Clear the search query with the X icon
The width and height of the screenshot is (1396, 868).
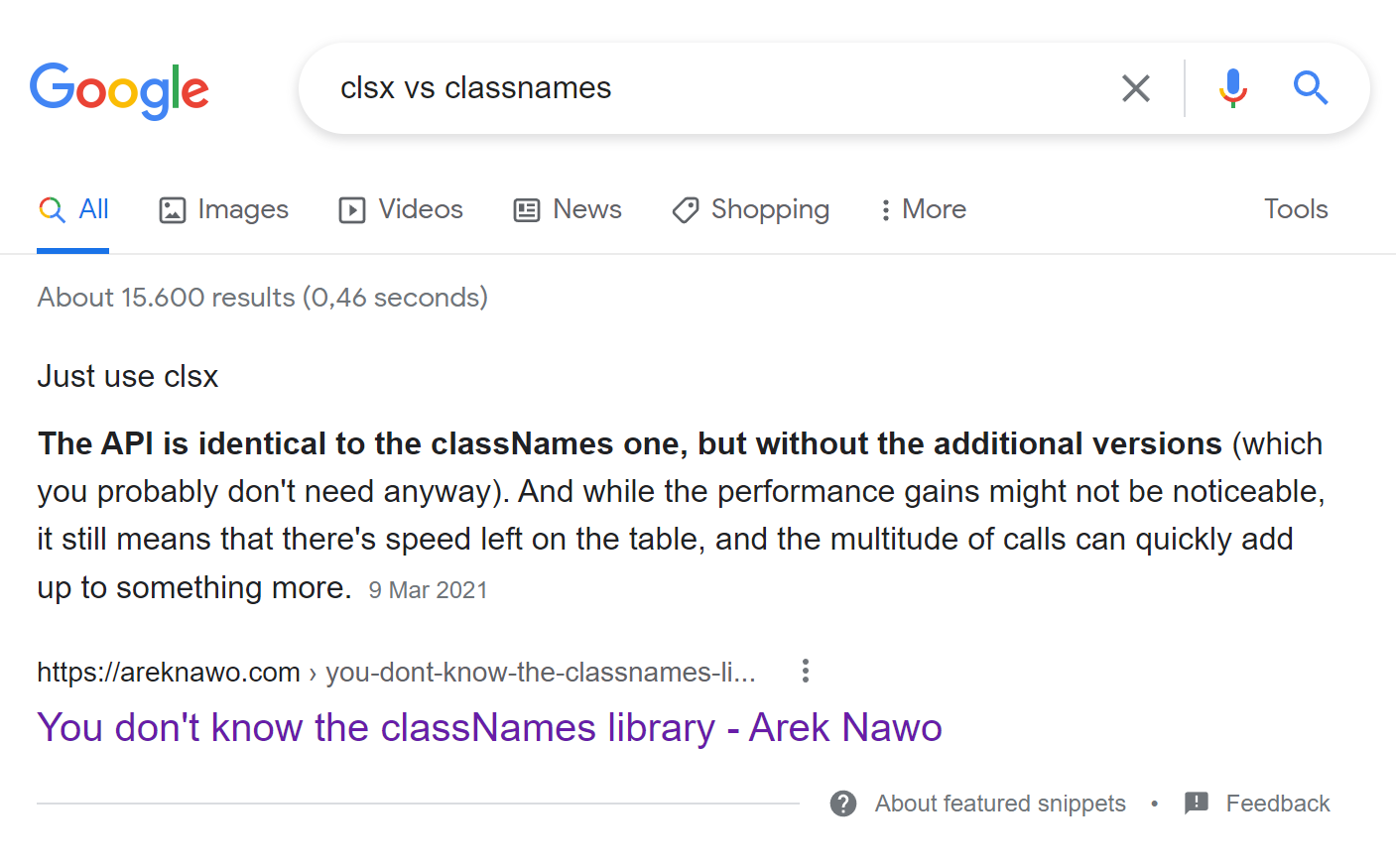[x=1135, y=88]
